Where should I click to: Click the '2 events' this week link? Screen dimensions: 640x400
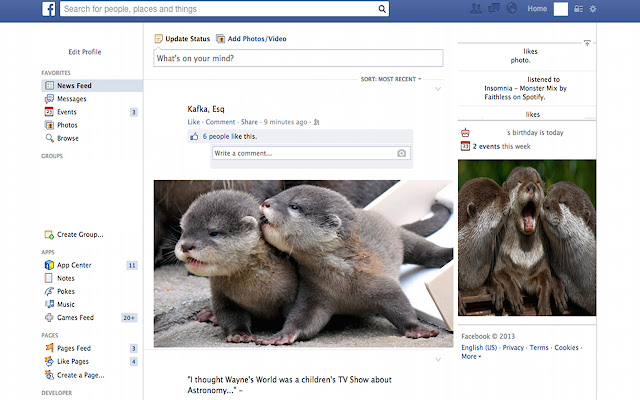pos(486,146)
